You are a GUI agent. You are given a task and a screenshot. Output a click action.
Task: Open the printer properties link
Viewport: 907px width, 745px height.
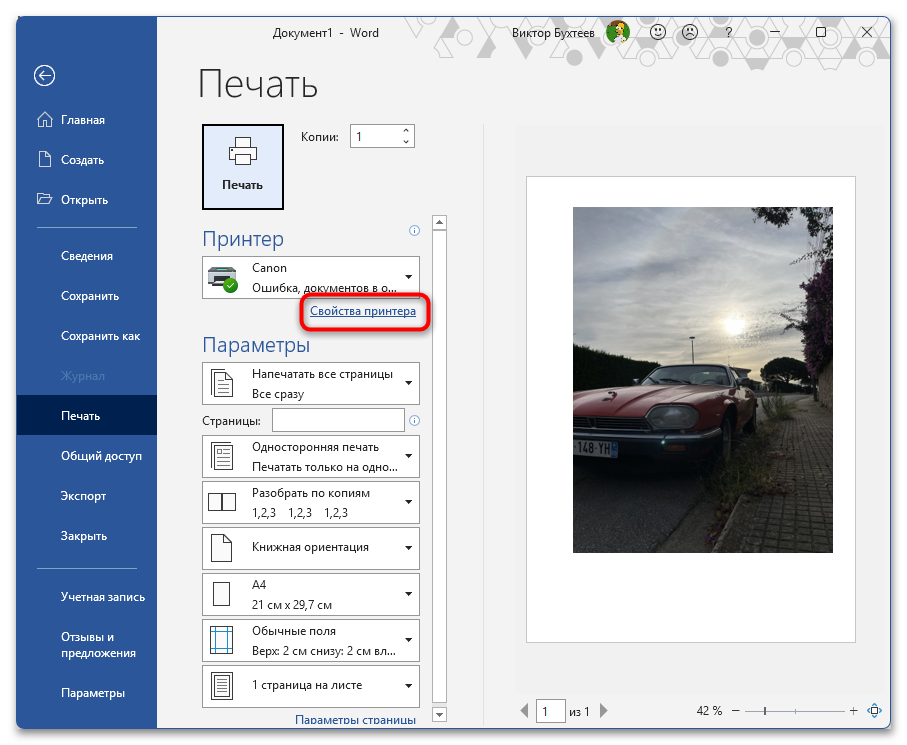pyautogui.click(x=363, y=312)
